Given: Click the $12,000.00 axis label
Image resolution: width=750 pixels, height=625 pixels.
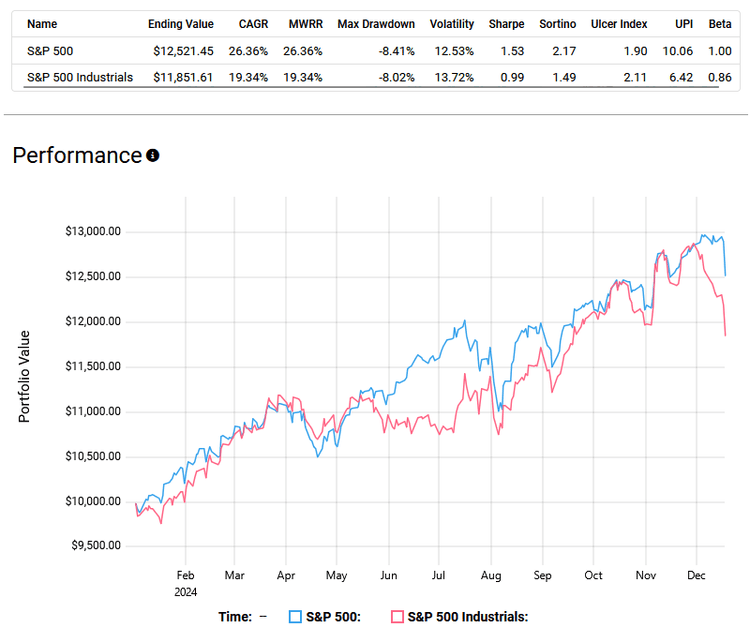Looking at the screenshot, I should click(93, 321).
